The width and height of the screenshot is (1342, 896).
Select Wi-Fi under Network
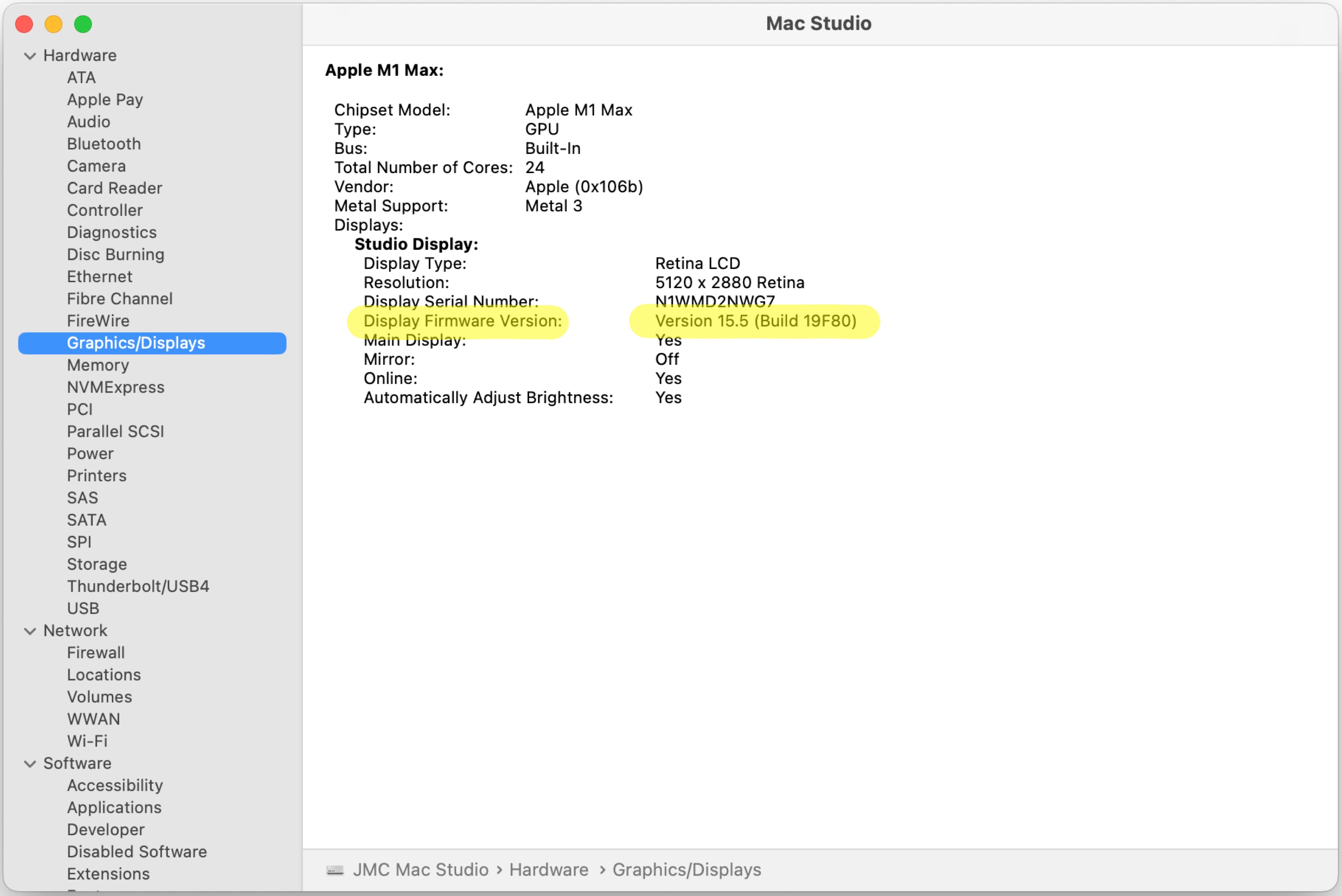(x=87, y=741)
